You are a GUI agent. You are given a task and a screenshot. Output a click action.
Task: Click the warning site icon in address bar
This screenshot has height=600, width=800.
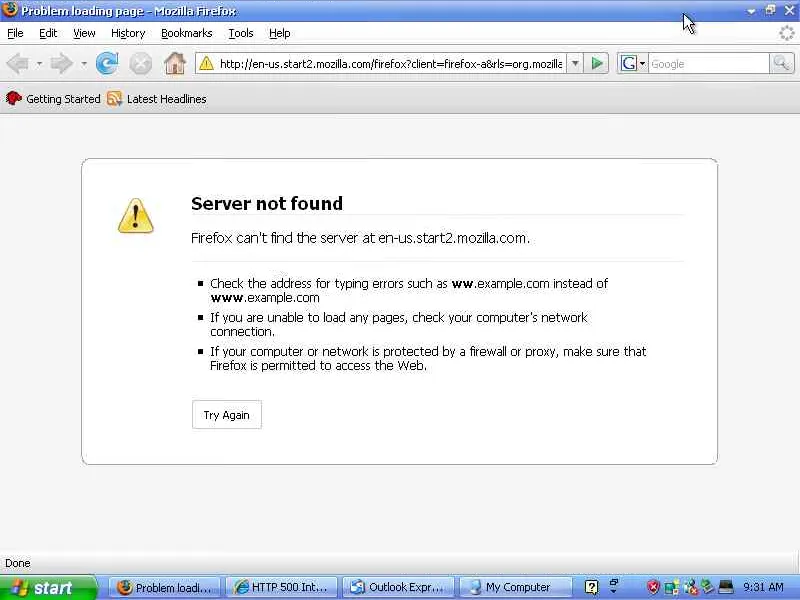click(206, 64)
